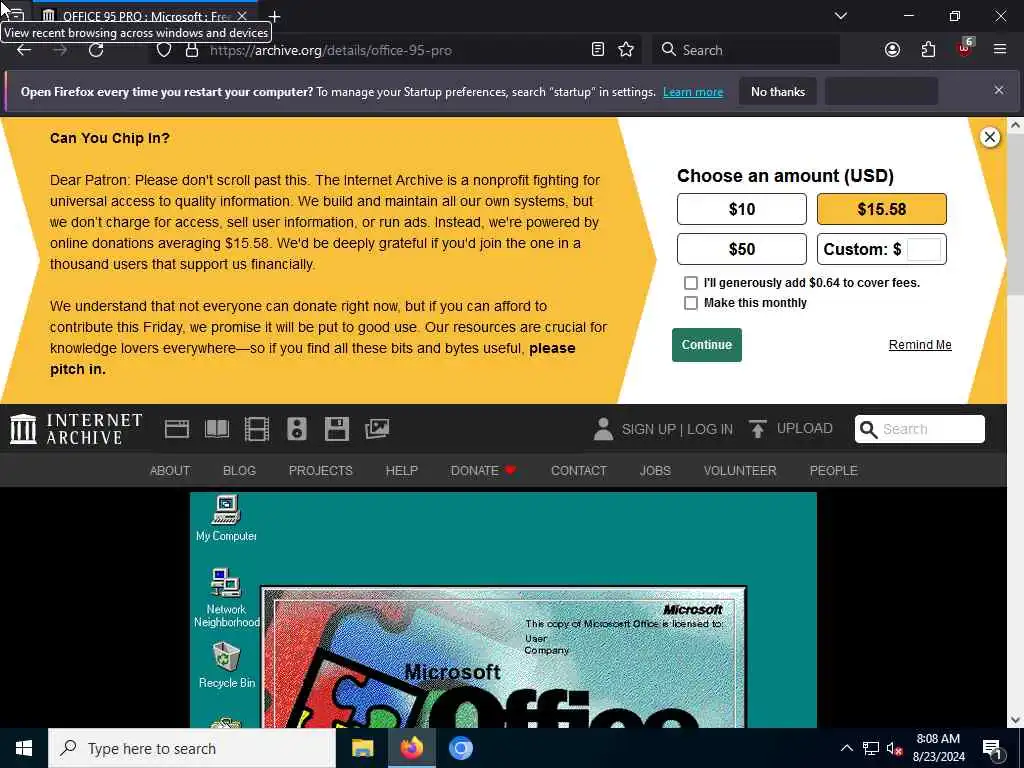Open the list all tabs dropdown

841,16
